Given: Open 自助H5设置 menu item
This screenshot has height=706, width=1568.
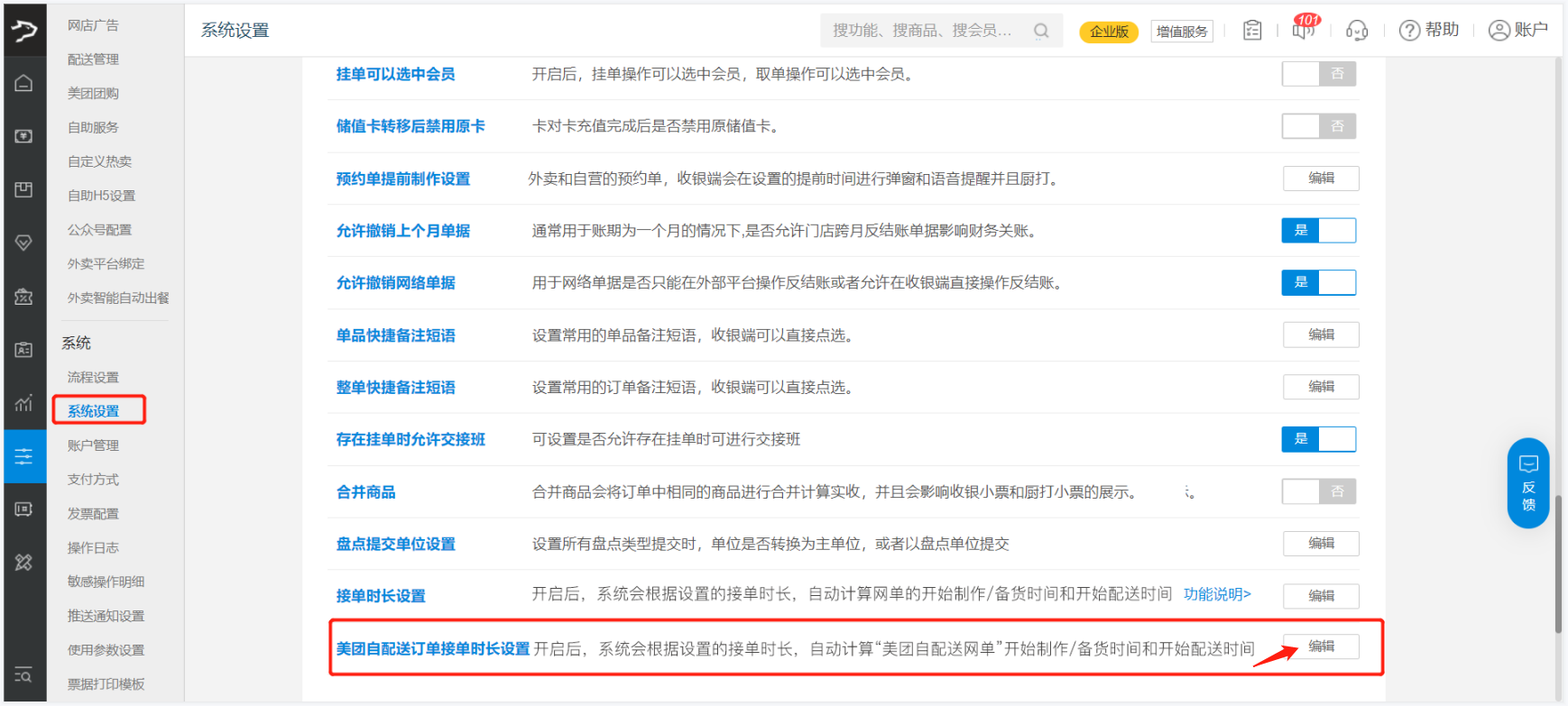Looking at the screenshot, I should click(x=101, y=196).
